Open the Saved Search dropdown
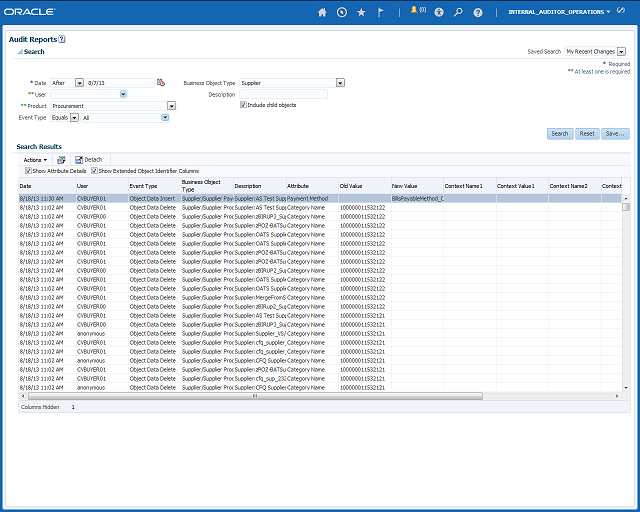The width and height of the screenshot is (640, 512). [x=621, y=51]
